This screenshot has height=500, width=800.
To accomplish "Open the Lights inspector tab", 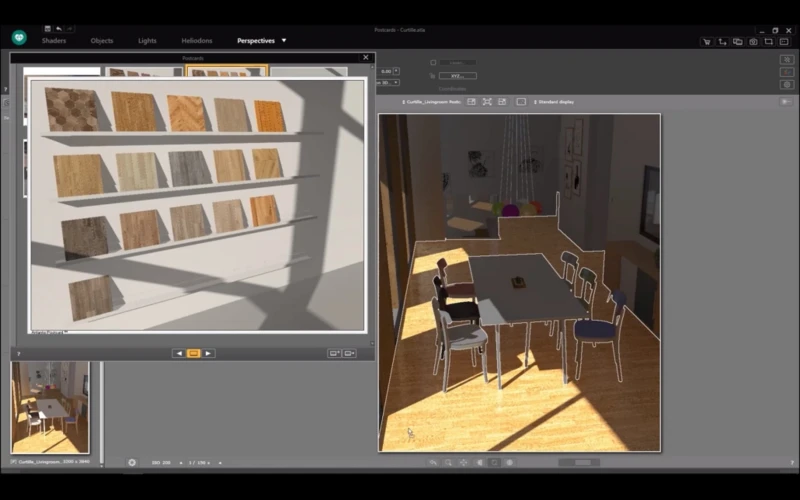I will [147, 41].
